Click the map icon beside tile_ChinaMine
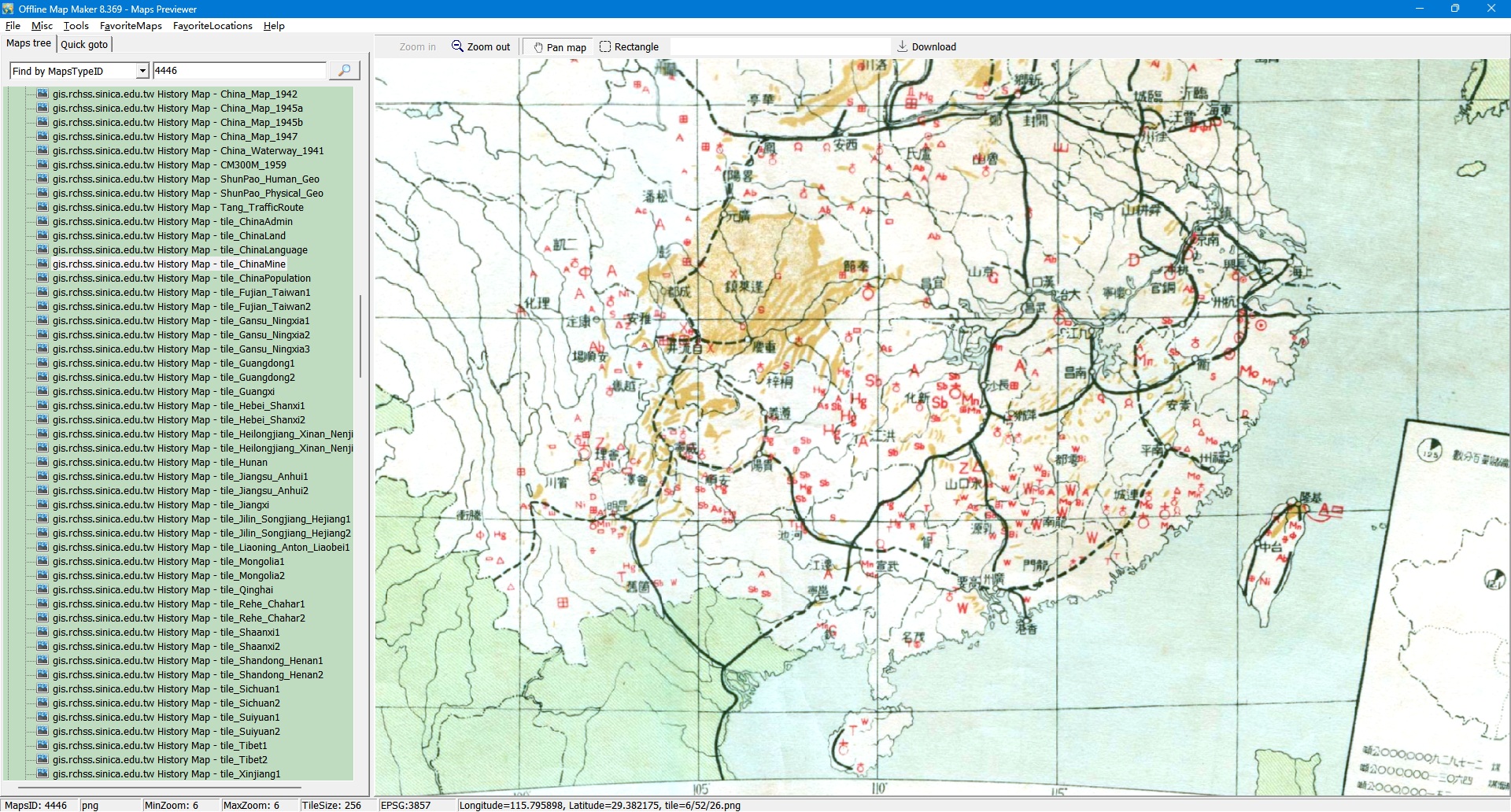 point(43,264)
